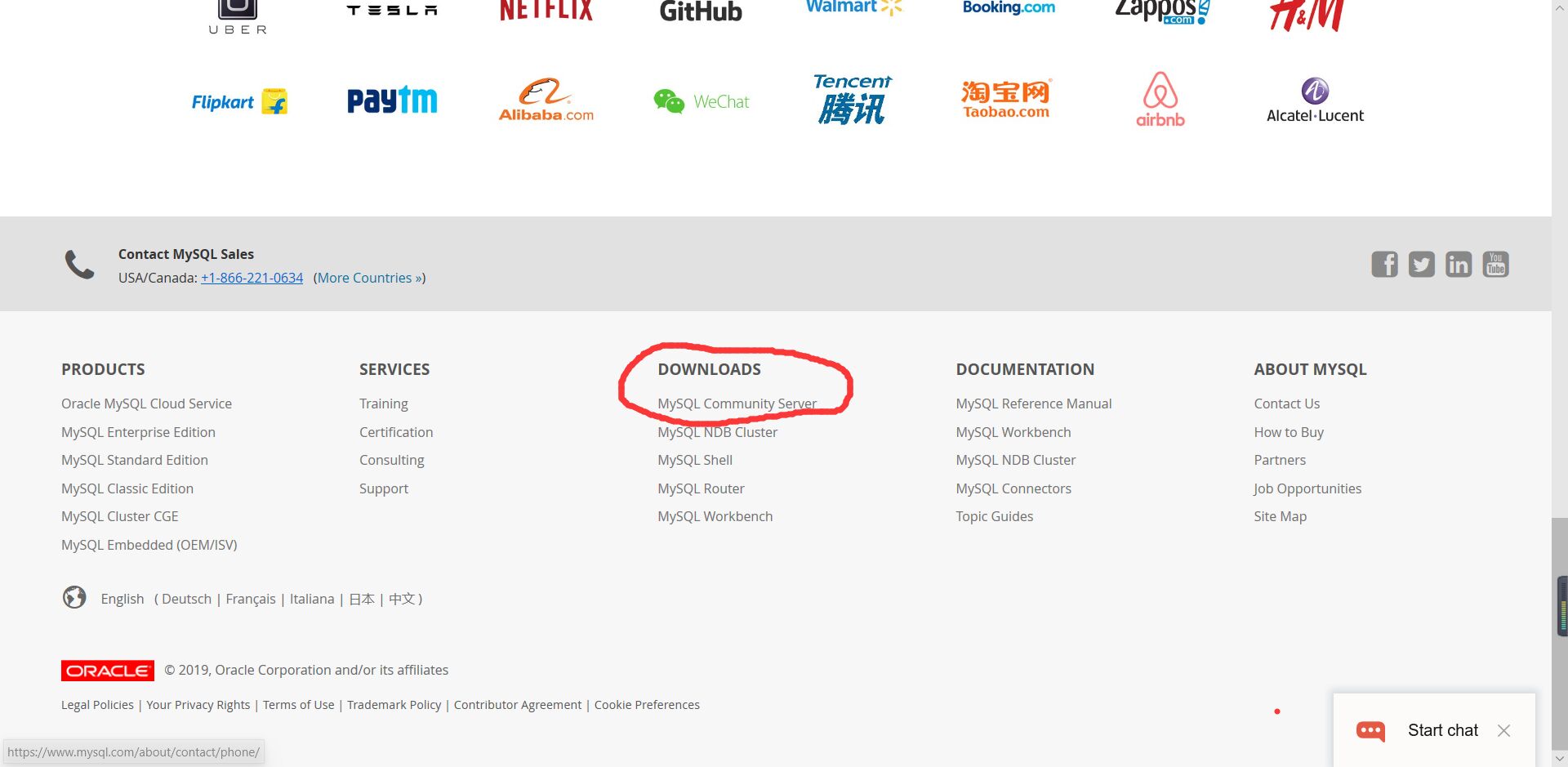The image size is (1568, 767).
Task: Switch language to Italiana
Action: (x=312, y=599)
